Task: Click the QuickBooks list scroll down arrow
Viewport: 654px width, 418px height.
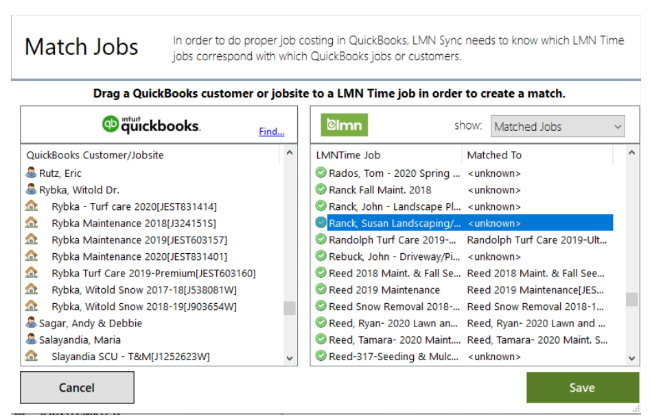Action: tap(290, 358)
